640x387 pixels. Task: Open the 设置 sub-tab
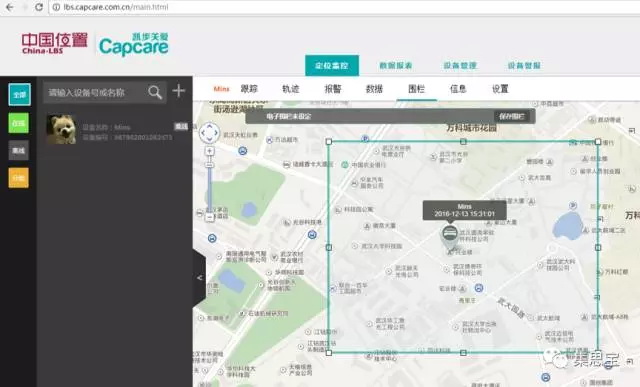point(500,89)
